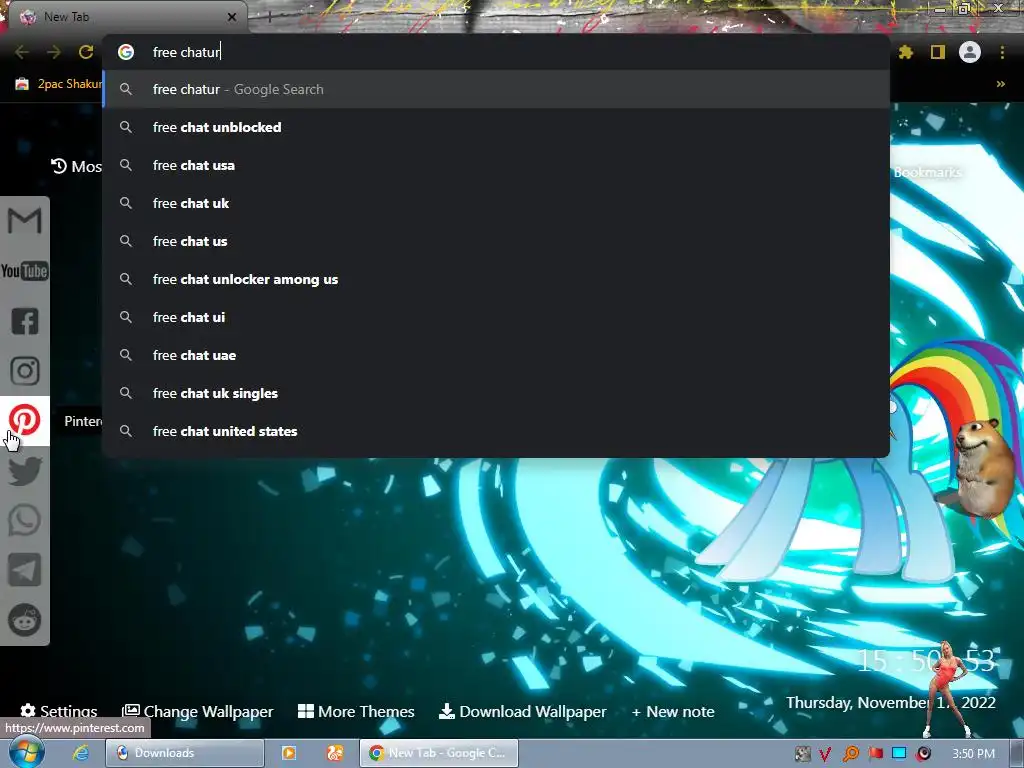This screenshot has height=768, width=1024.
Task: Switch to the Downloads taskbar window
Action: click(x=185, y=753)
